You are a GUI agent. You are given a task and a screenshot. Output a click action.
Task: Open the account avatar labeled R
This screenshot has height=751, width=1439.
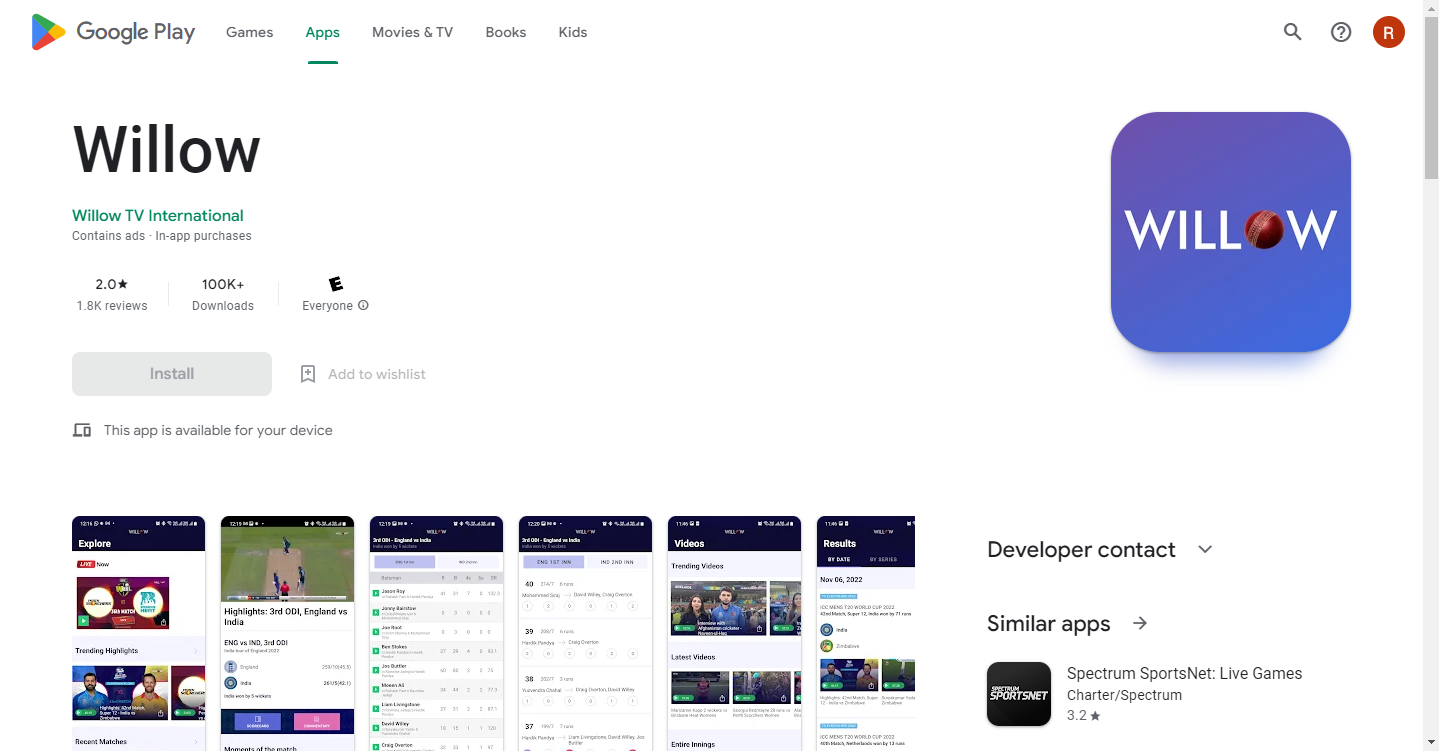[1389, 32]
